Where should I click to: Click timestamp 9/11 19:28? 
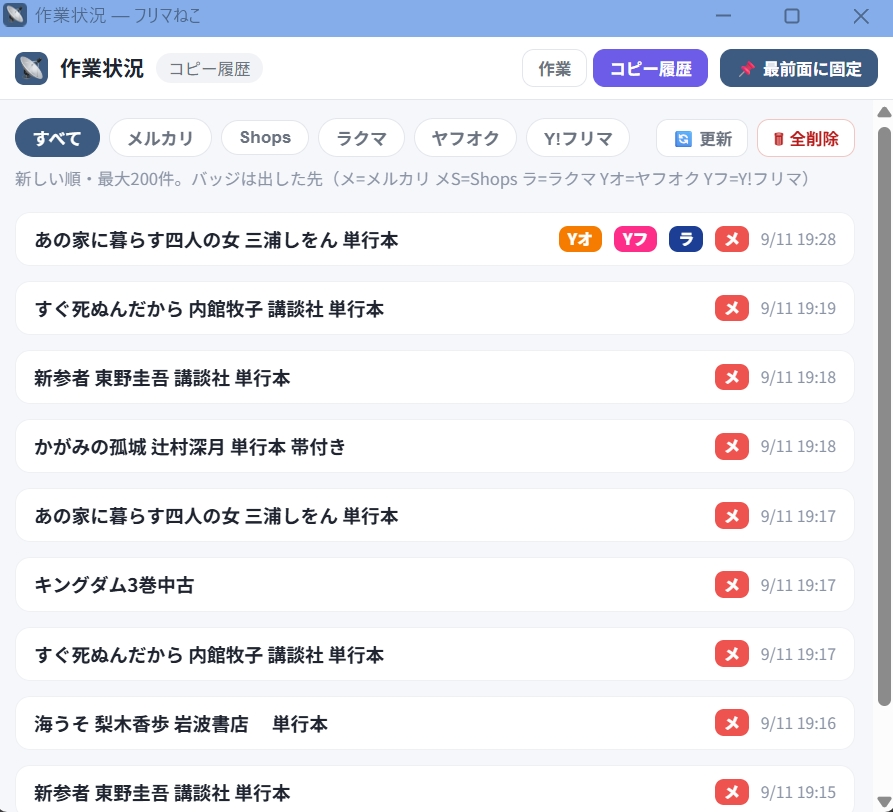coord(798,239)
